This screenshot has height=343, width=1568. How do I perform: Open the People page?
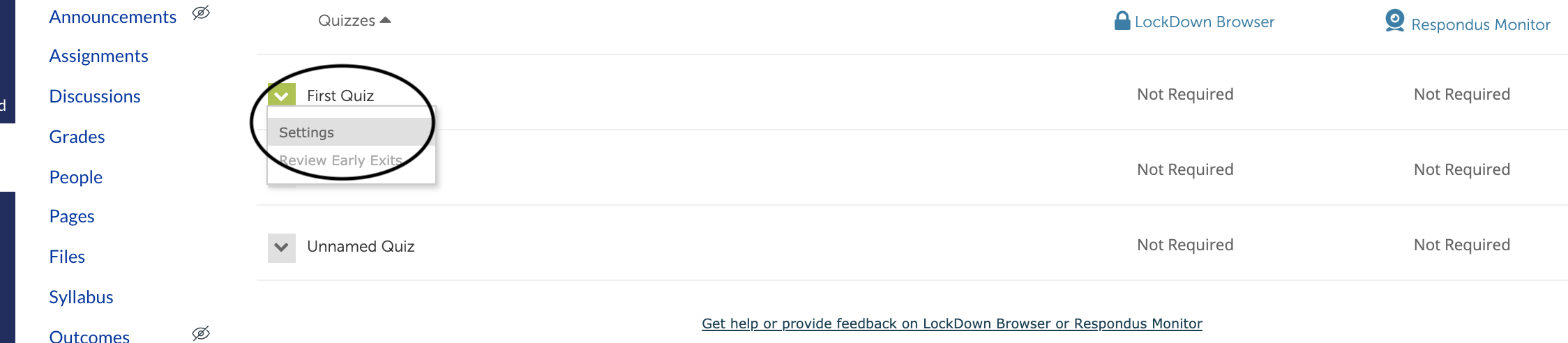point(76,177)
